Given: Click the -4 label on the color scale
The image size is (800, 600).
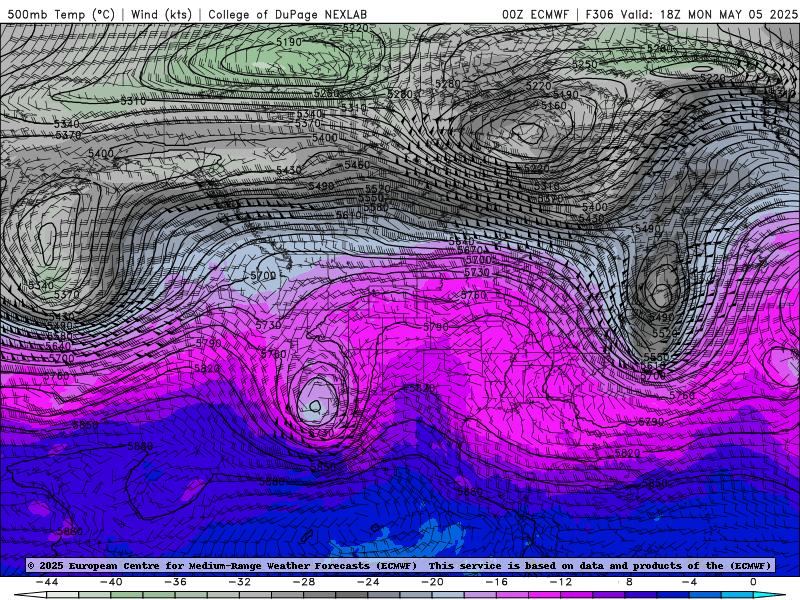Looking at the screenshot, I should tap(689, 582).
